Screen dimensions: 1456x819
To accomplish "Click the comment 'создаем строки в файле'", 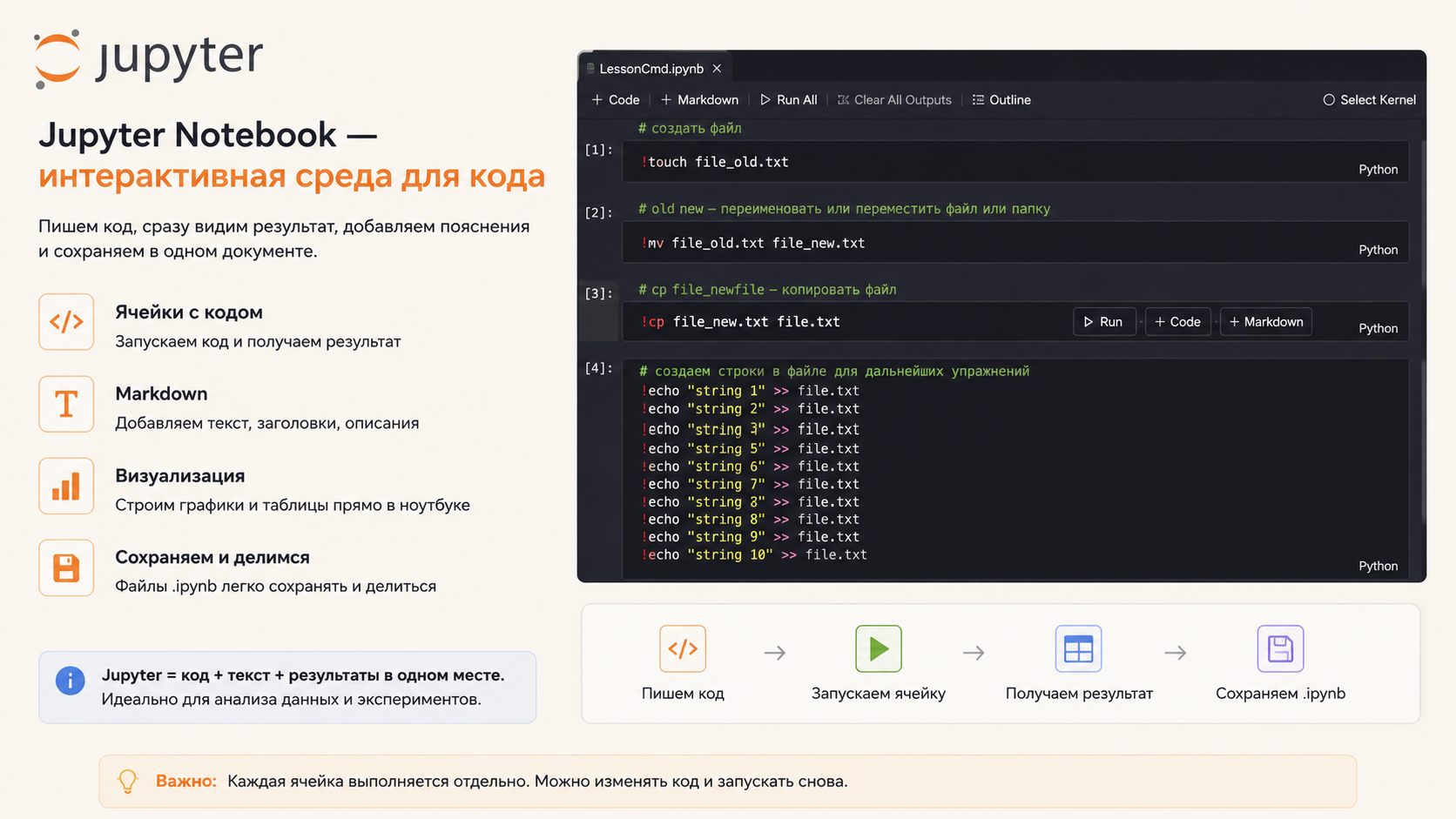I will [x=834, y=371].
